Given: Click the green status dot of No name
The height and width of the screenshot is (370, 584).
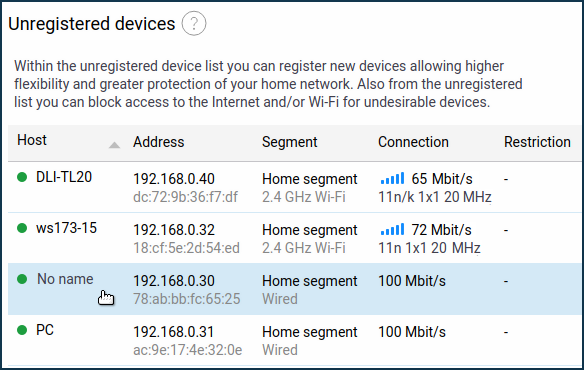Looking at the screenshot, I should click(22, 279).
